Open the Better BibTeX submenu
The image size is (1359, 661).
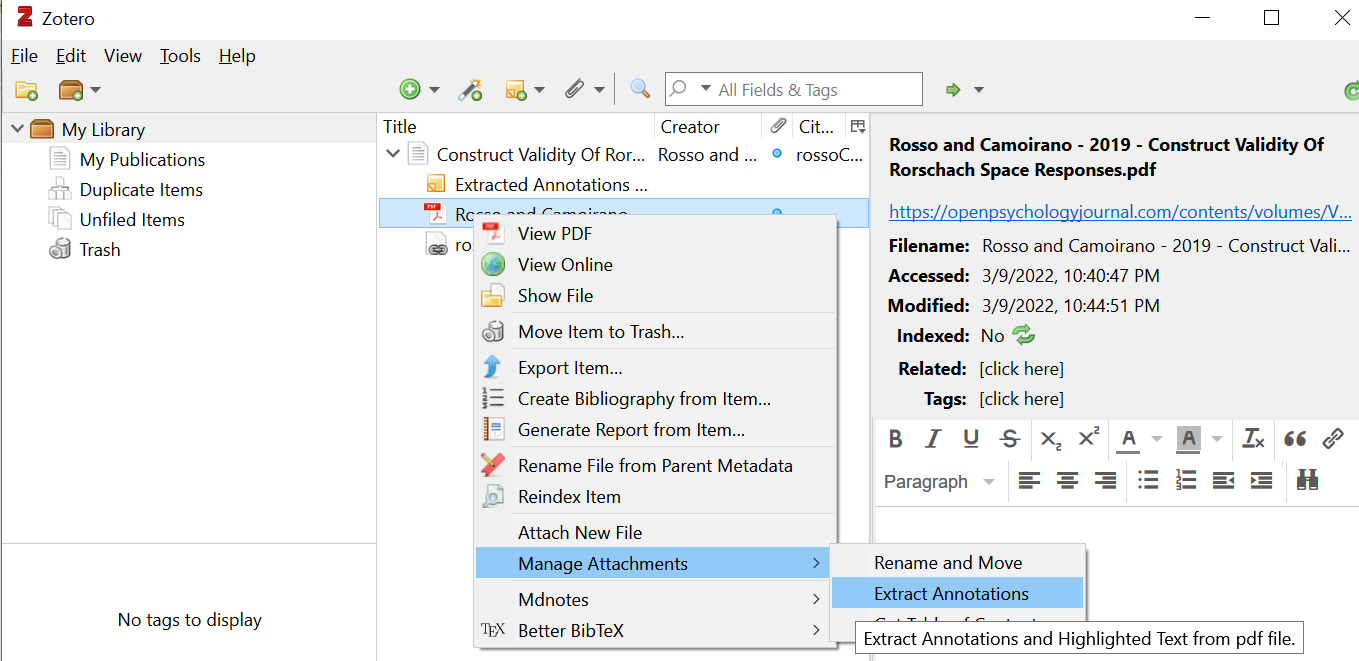coord(655,631)
